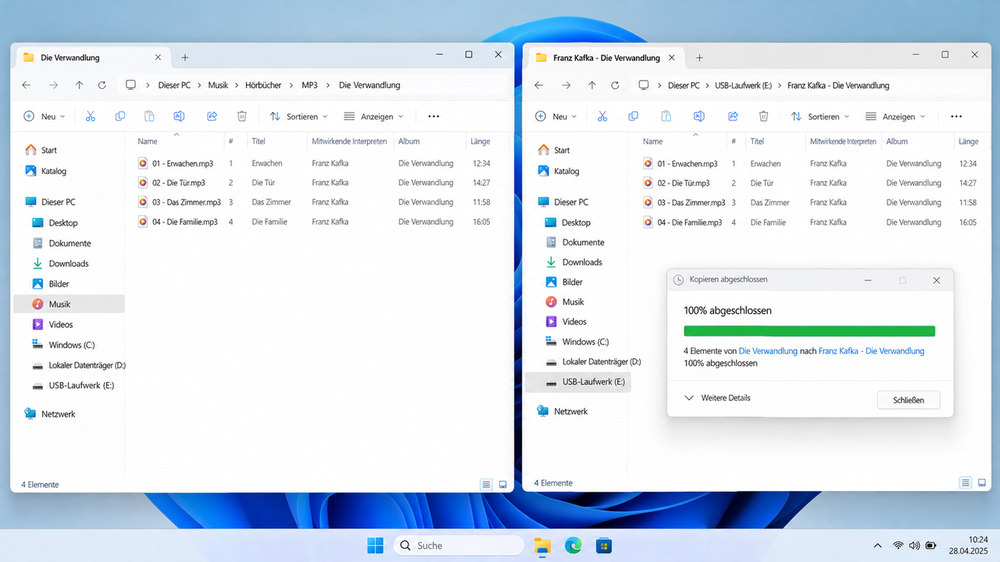Rename icon in right window toolbar
The image size is (1000, 562).
pos(699,116)
